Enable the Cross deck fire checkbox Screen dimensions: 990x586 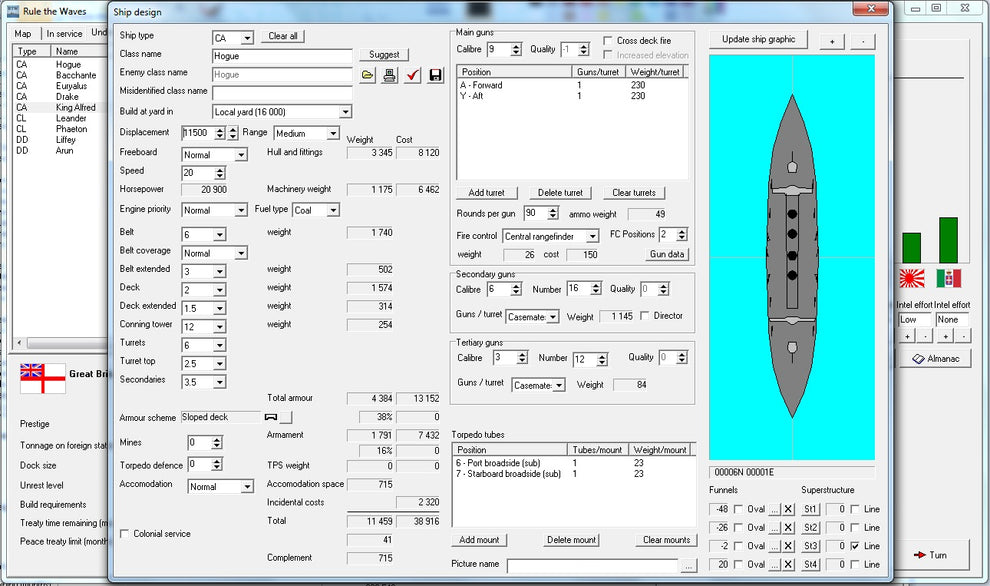[609, 41]
